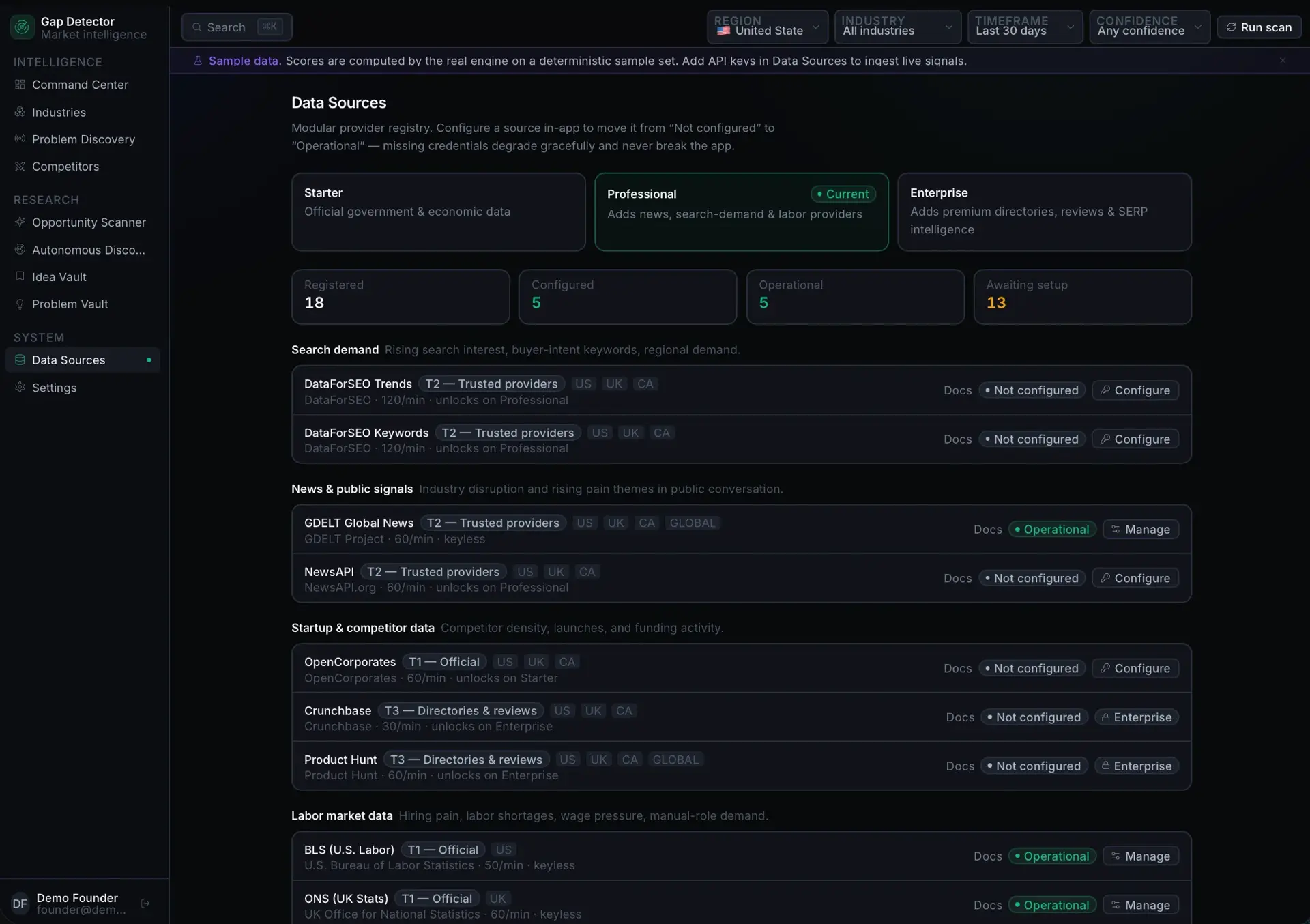Image resolution: width=1310 pixels, height=924 pixels.
Task: Click the Idea Vault bookmark icon
Action: 20,276
